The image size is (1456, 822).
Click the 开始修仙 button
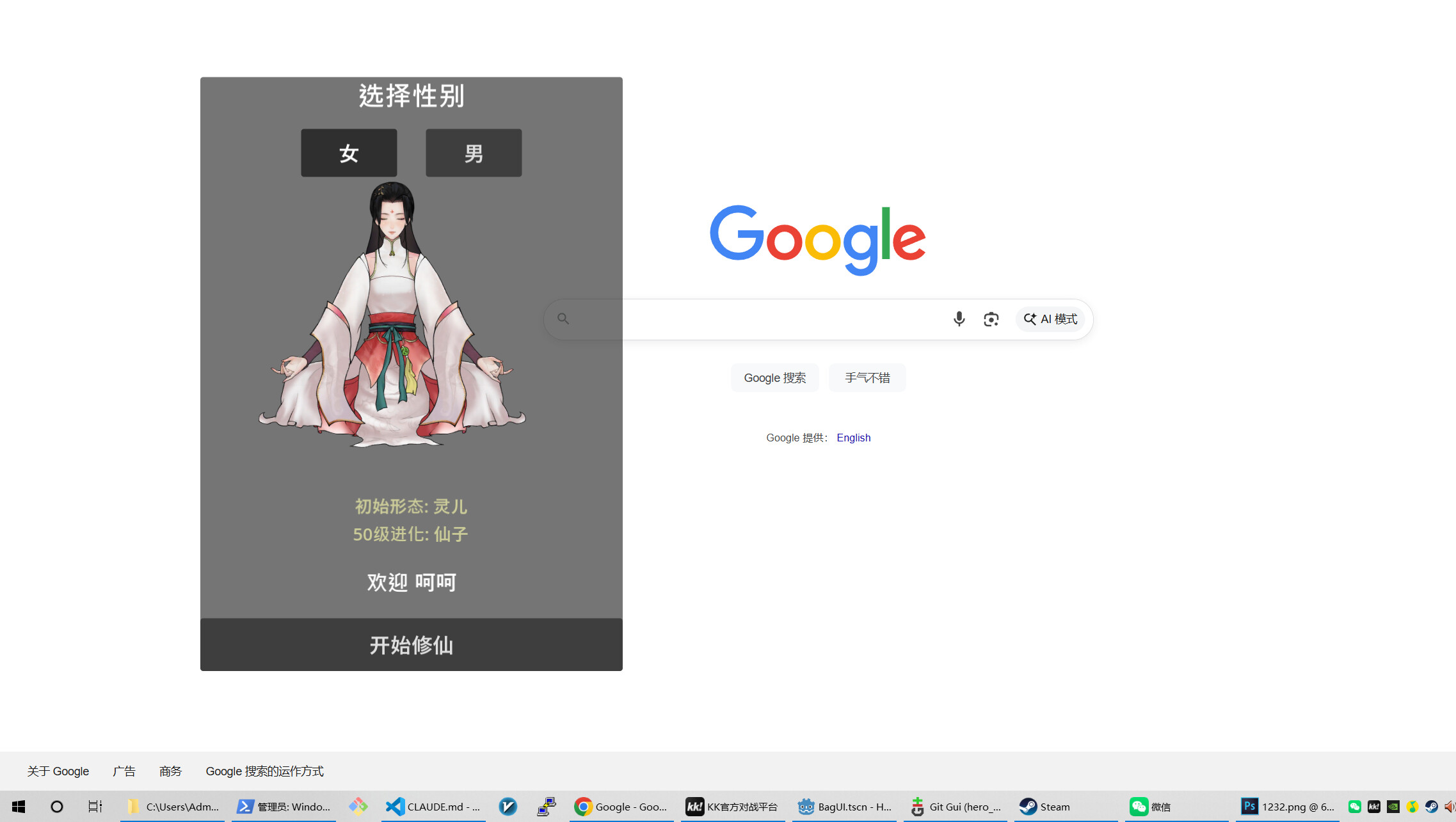(410, 645)
